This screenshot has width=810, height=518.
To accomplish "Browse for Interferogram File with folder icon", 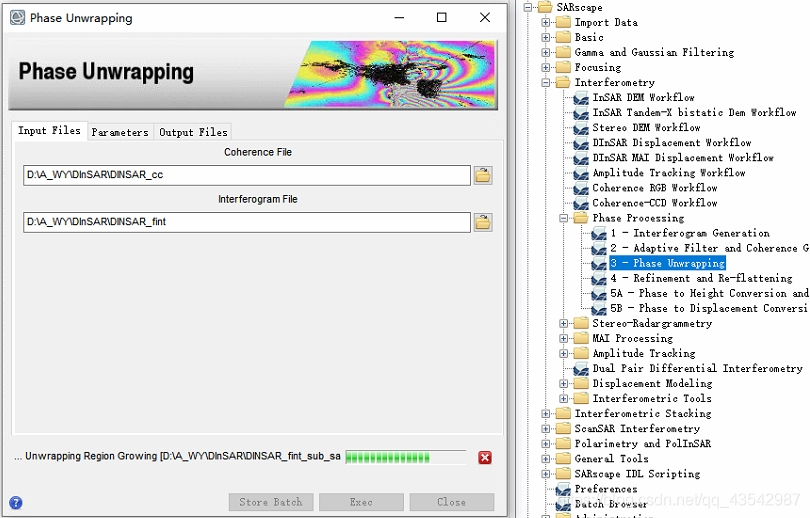I will coord(483,223).
